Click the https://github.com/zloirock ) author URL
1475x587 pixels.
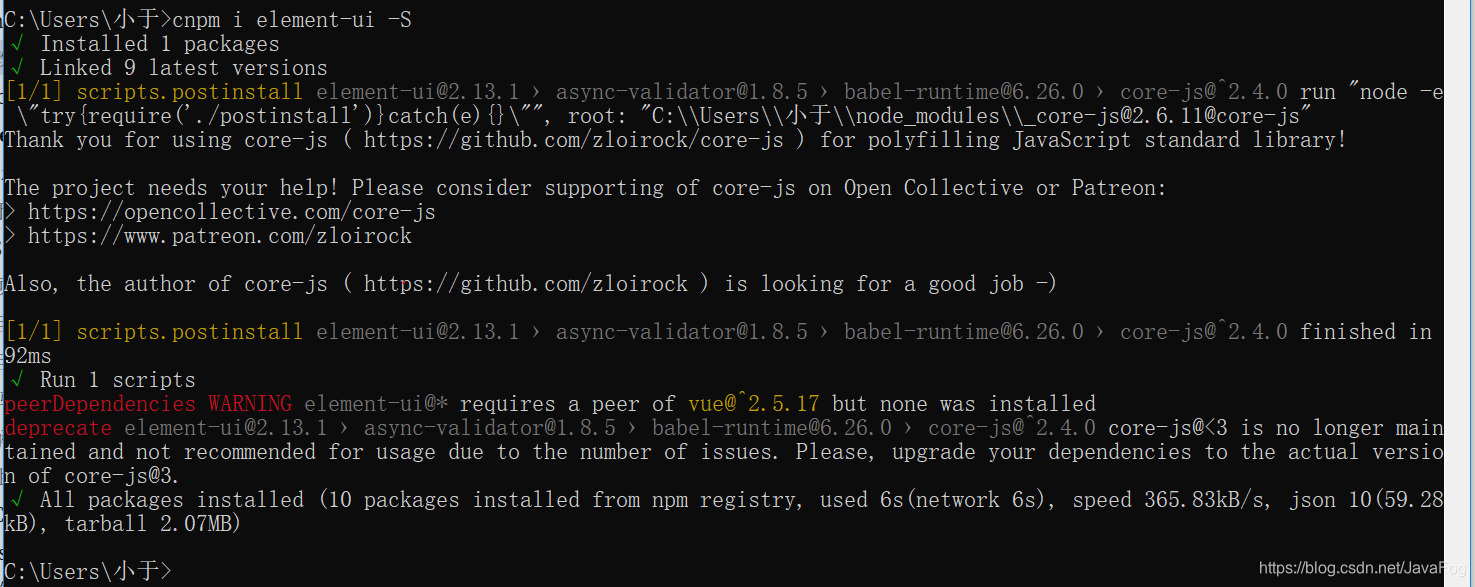(x=526, y=284)
